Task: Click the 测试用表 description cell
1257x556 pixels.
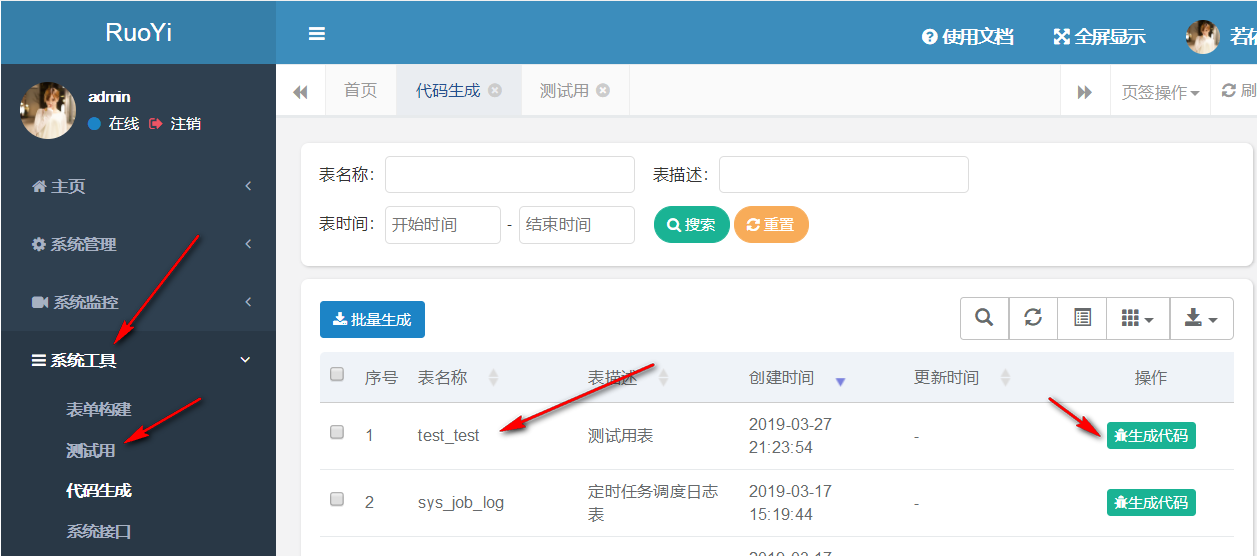Action: click(x=620, y=436)
